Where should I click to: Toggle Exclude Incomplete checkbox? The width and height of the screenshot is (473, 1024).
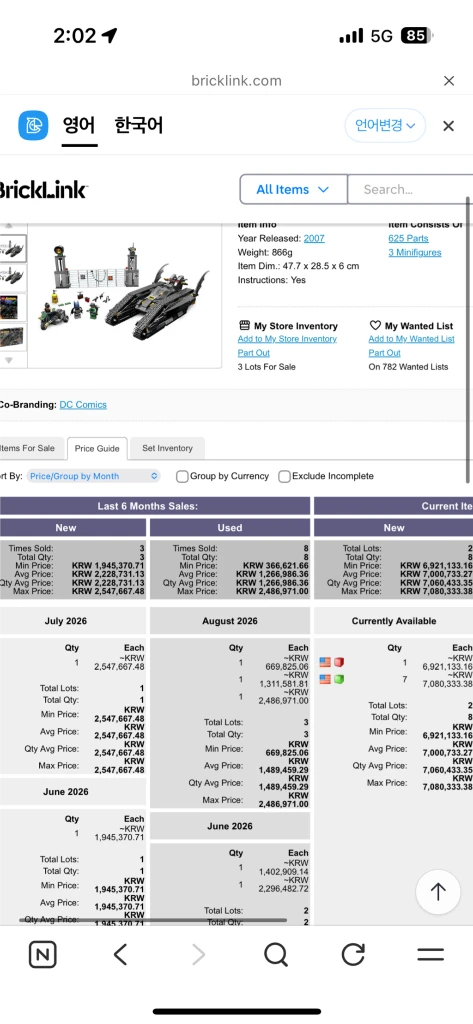tap(284, 476)
